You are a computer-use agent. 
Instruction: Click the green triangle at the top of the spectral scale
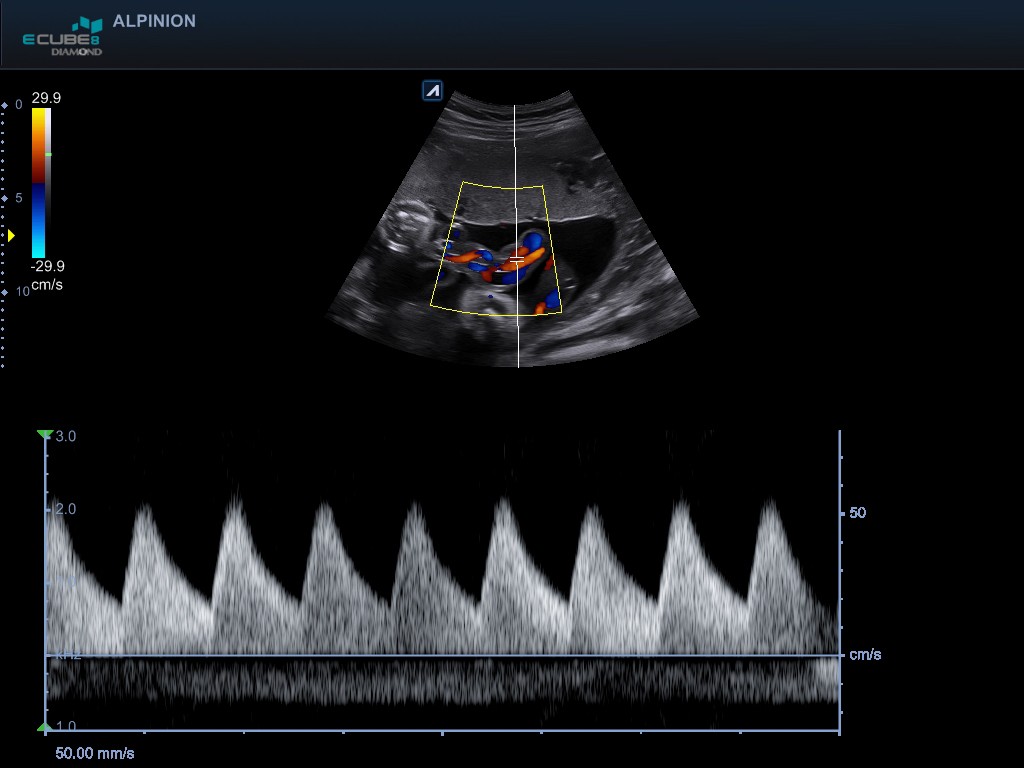pyautogui.click(x=44, y=434)
